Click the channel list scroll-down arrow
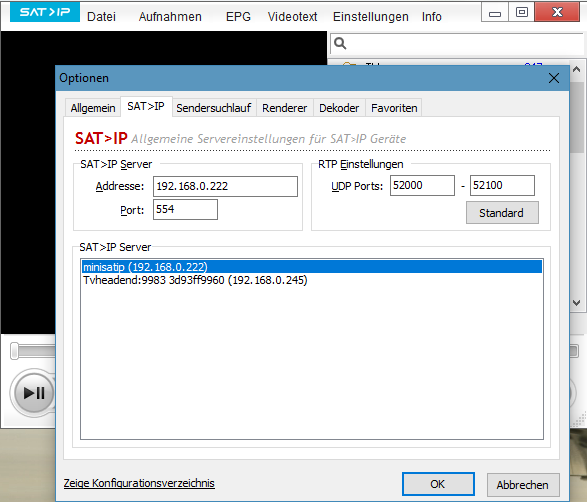The width and height of the screenshot is (587, 502). [577, 302]
